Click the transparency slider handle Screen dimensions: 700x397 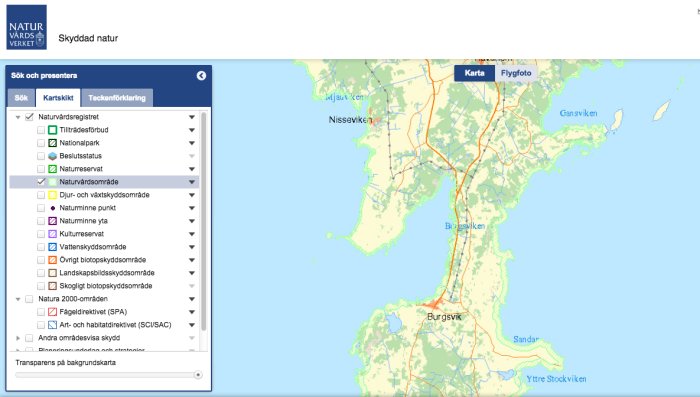[198, 375]
